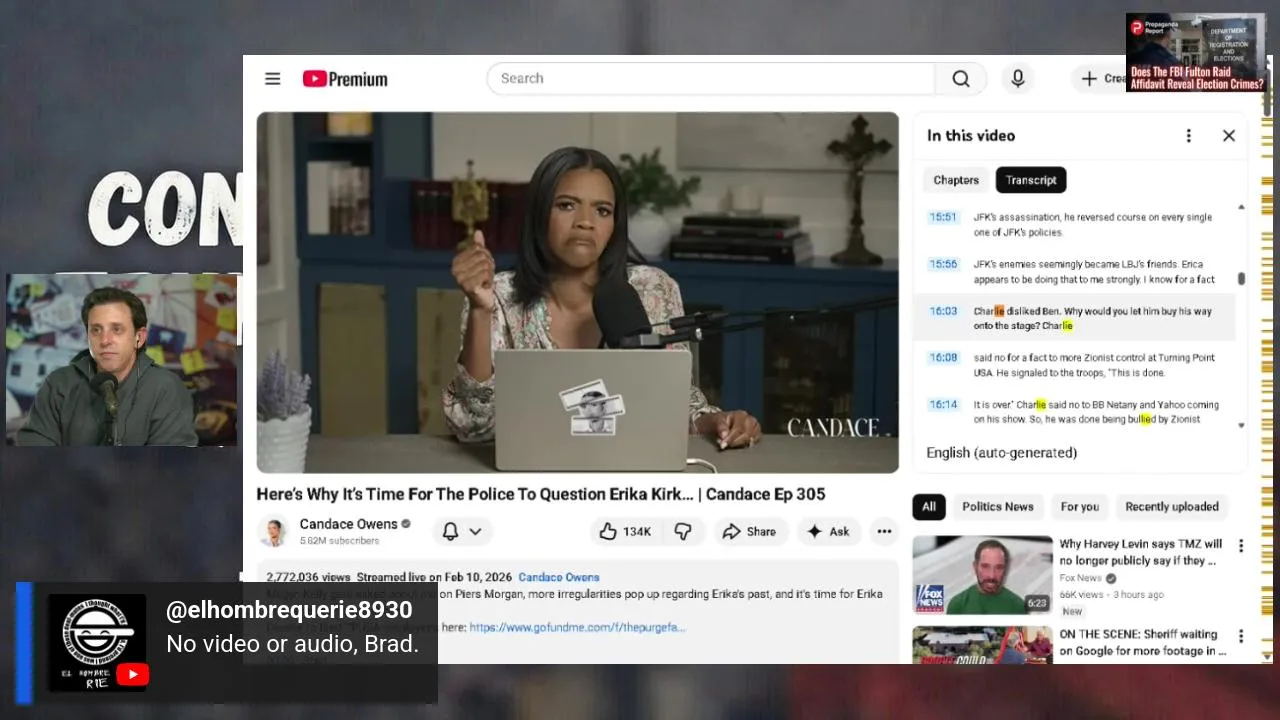Click the @elhombrequerie8930 chat avatar
This screenshot has width=1280, height=720.
(97, 643)
